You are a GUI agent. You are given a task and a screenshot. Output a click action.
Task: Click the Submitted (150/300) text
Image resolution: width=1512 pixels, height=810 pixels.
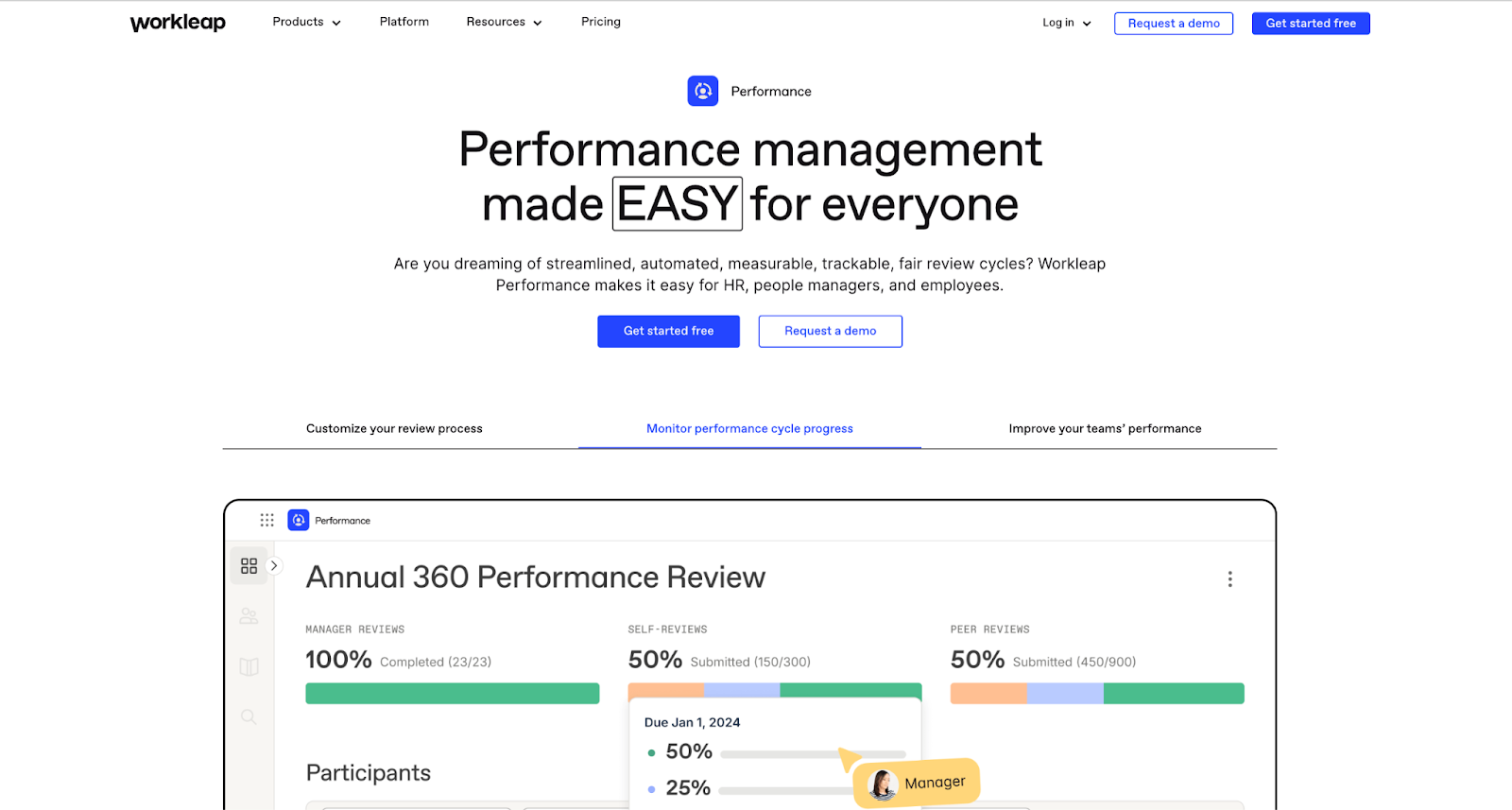click(x=750, y=662)
